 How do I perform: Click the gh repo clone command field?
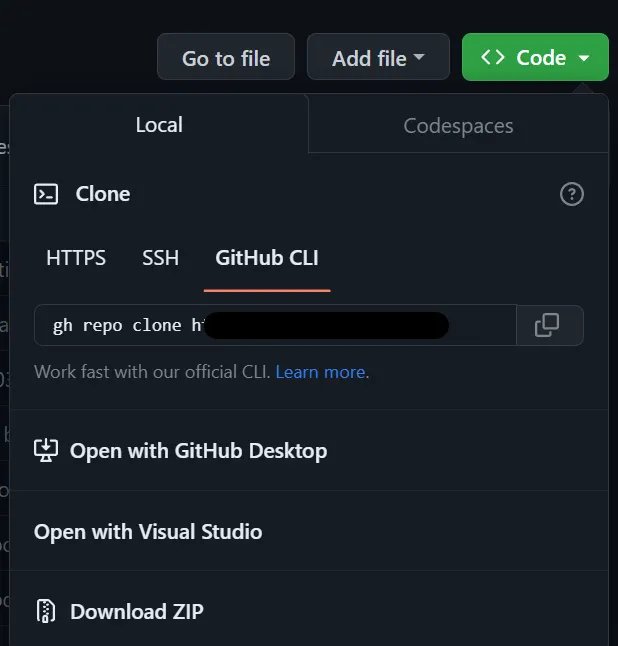275,325
